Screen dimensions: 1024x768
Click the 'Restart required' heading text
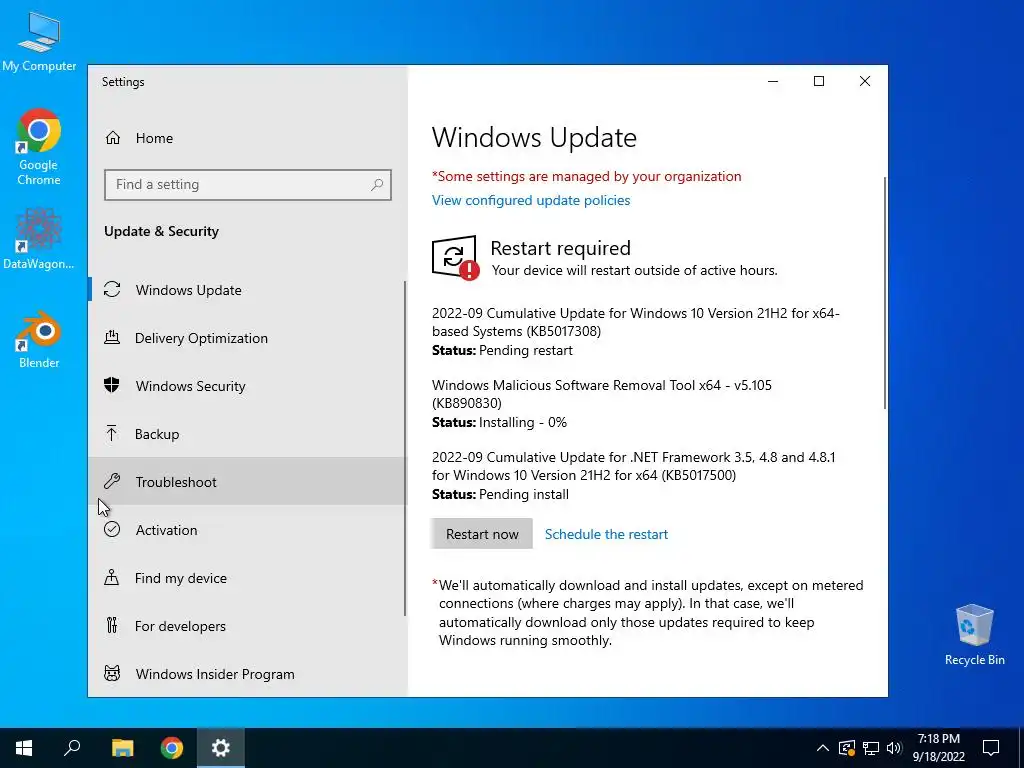[x=560, y=248]
